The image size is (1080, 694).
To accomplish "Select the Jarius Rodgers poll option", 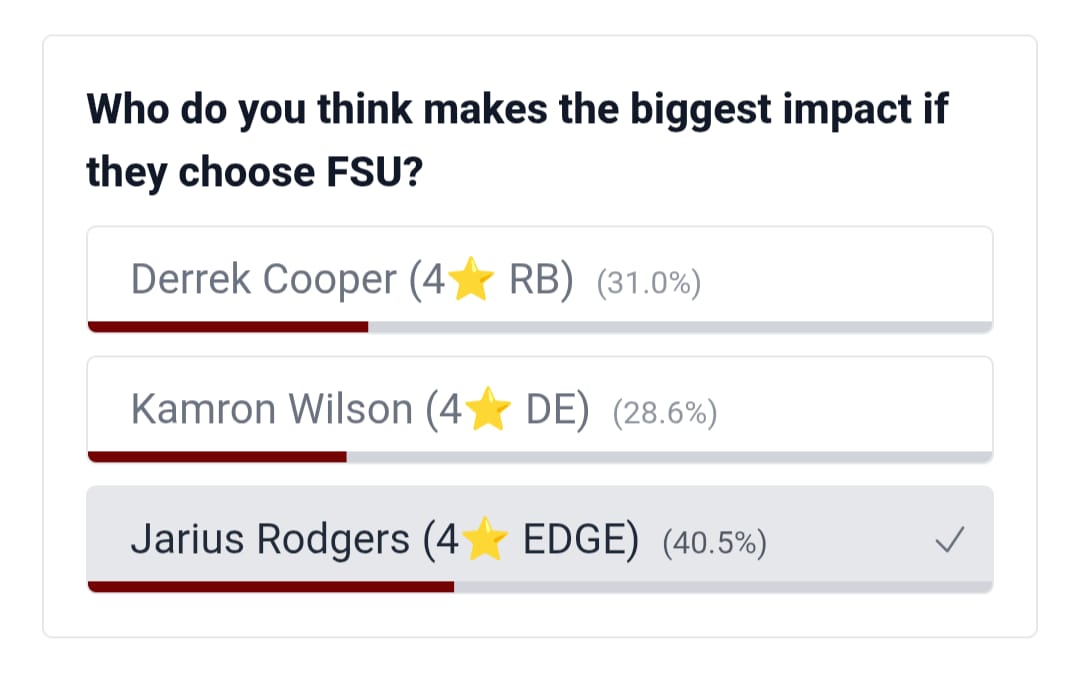I will pos(540,539).
